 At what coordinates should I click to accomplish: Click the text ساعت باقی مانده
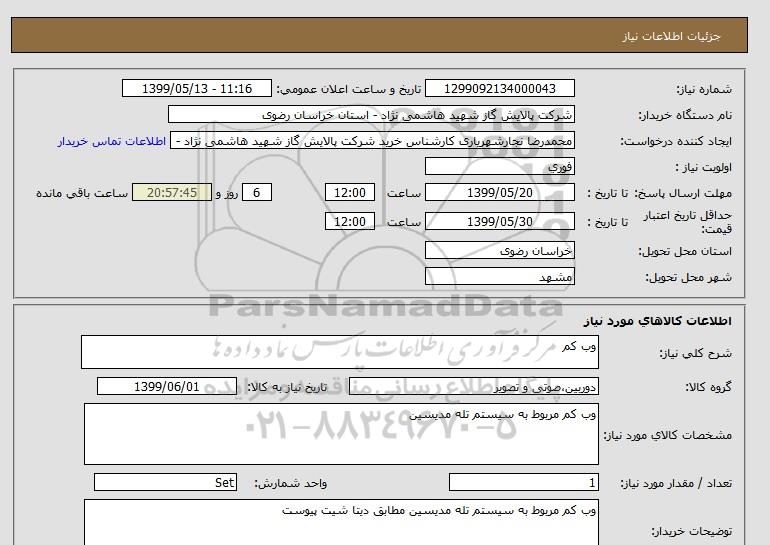[x=82, y=193]
